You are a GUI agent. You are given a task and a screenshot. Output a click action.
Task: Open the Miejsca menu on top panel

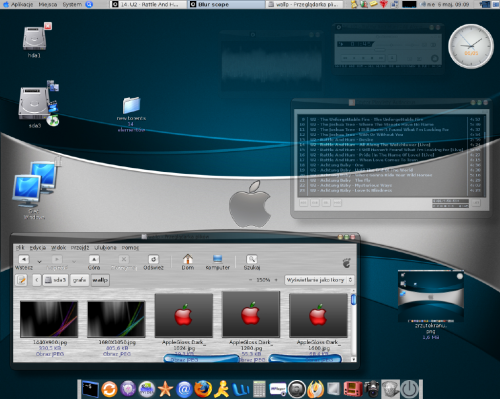pyautogui.click(x=48, y=4)
